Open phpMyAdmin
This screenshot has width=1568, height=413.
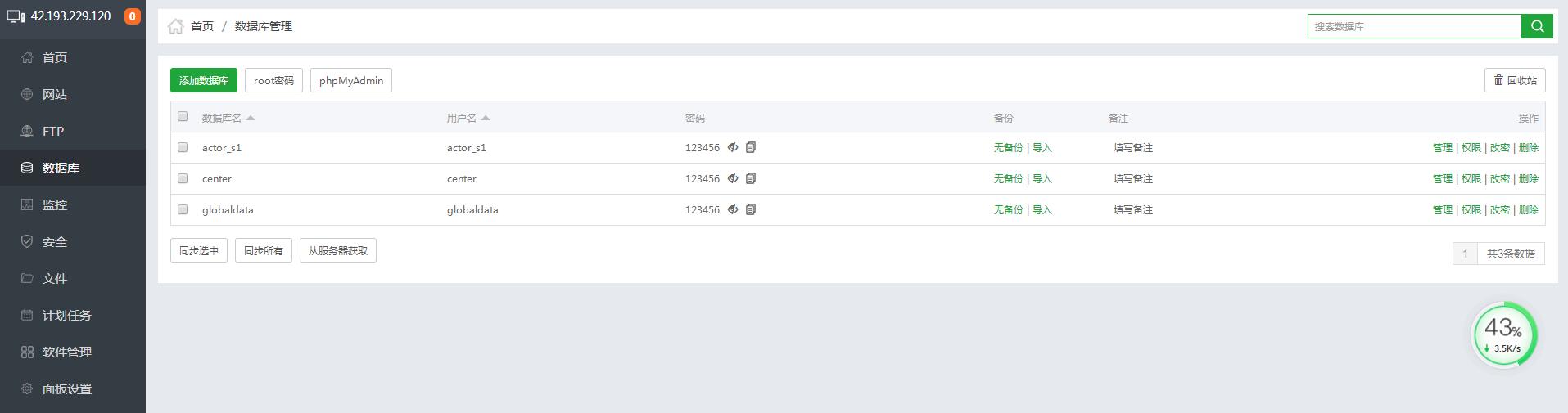coord(350,80)
